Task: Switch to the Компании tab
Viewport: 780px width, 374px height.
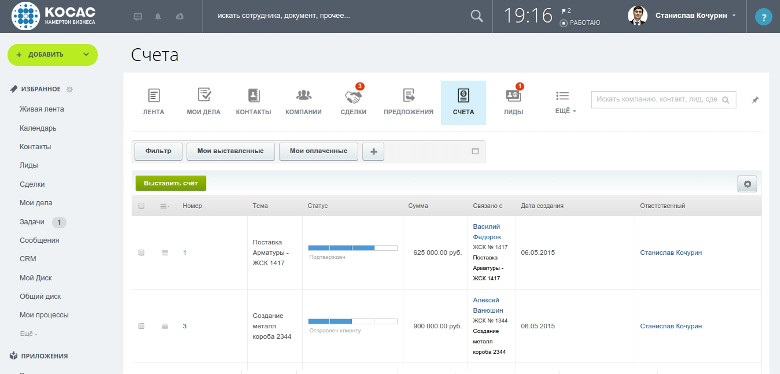Action: (x=303, y=102)
